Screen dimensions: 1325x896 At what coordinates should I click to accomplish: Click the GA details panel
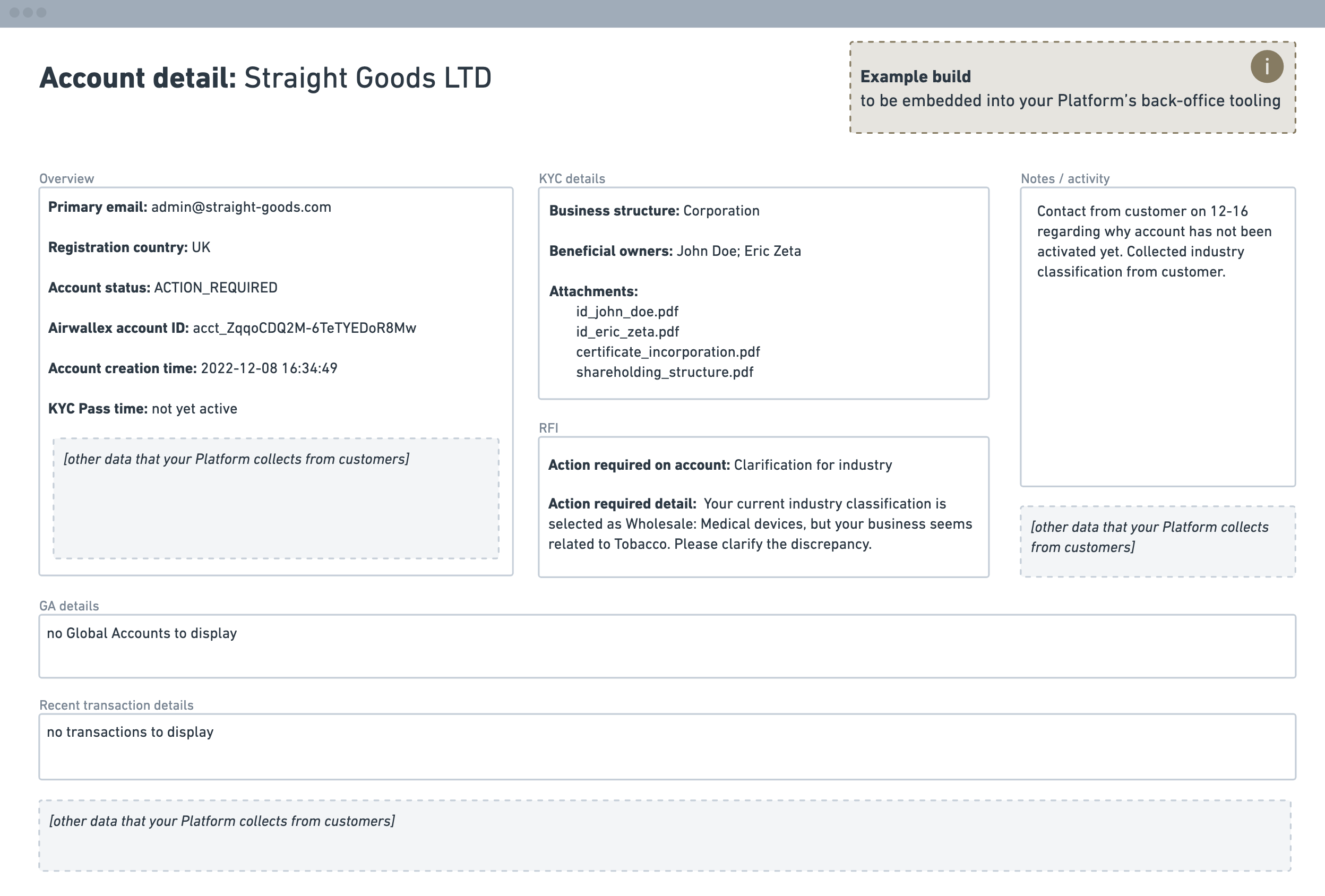(x=667, y=647)
